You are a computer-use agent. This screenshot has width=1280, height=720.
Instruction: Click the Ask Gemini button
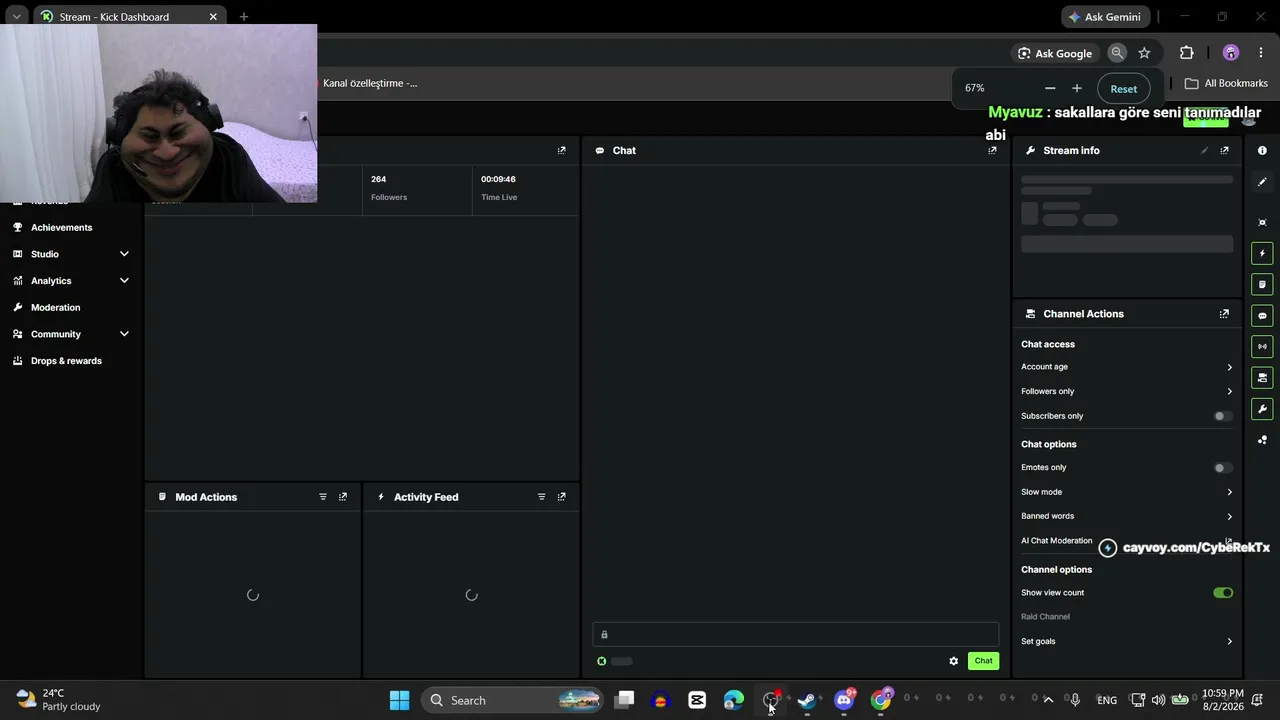click(x=1104, y=17)
